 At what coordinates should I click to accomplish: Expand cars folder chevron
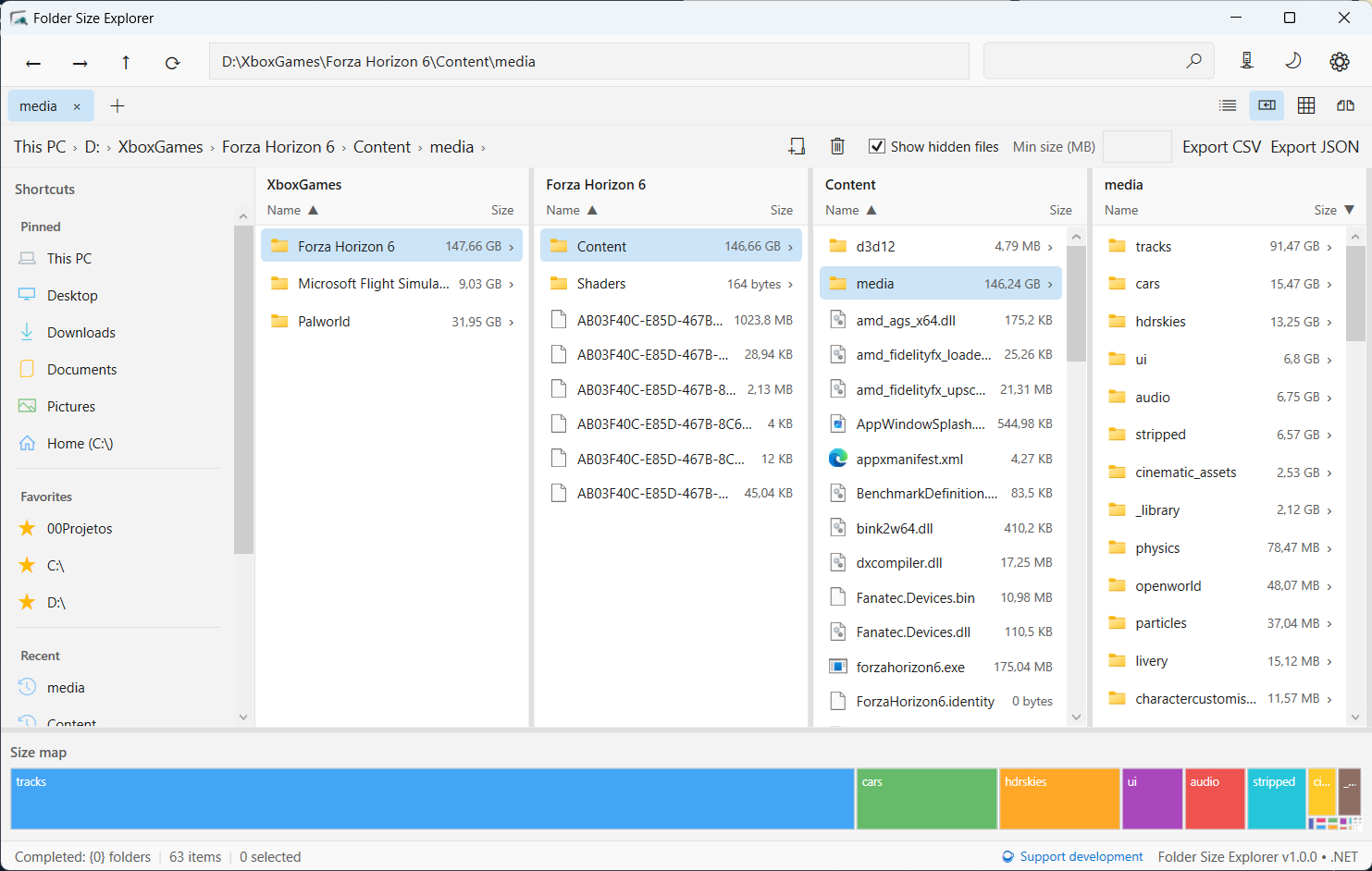tap(1329, 285)
